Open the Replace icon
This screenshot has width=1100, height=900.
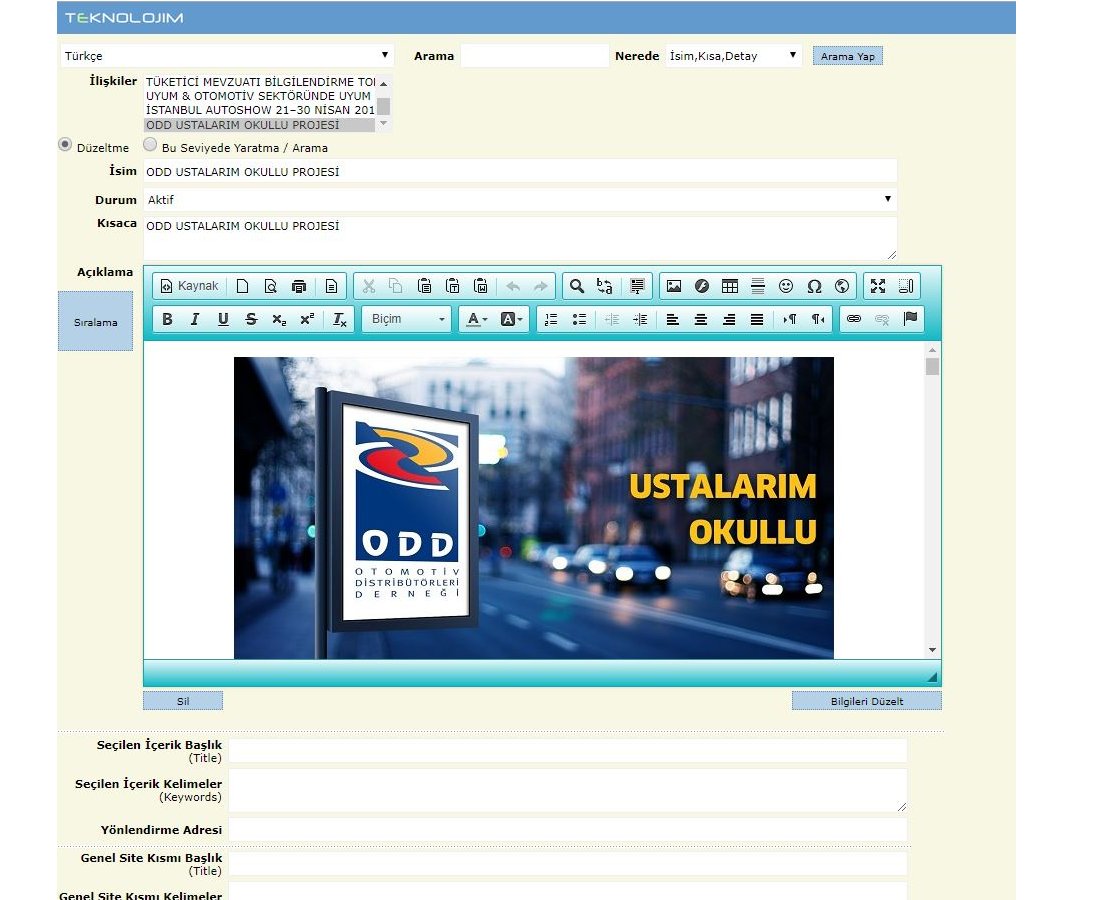click(605, 286)
